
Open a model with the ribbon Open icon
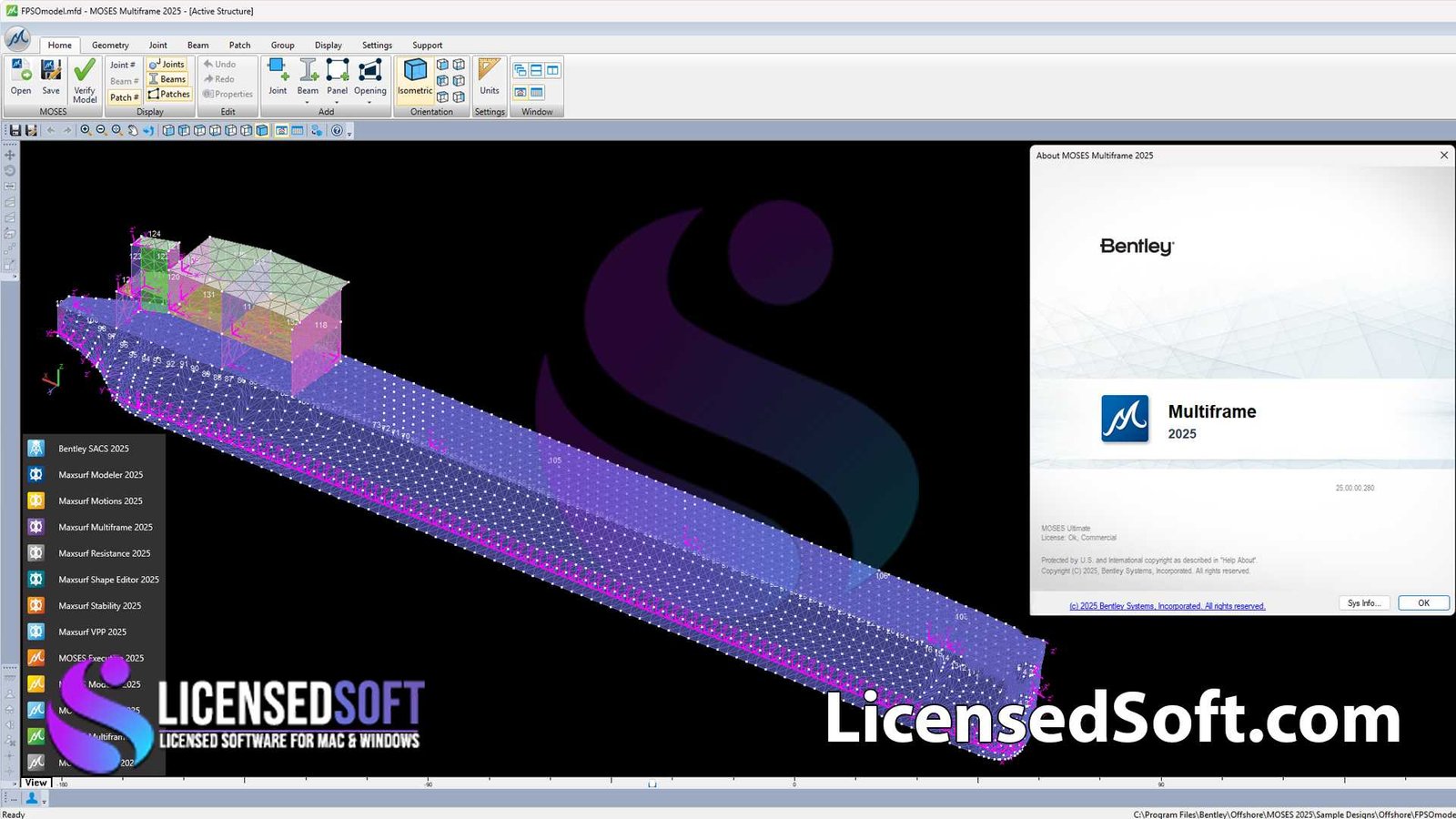coord(21,76)
